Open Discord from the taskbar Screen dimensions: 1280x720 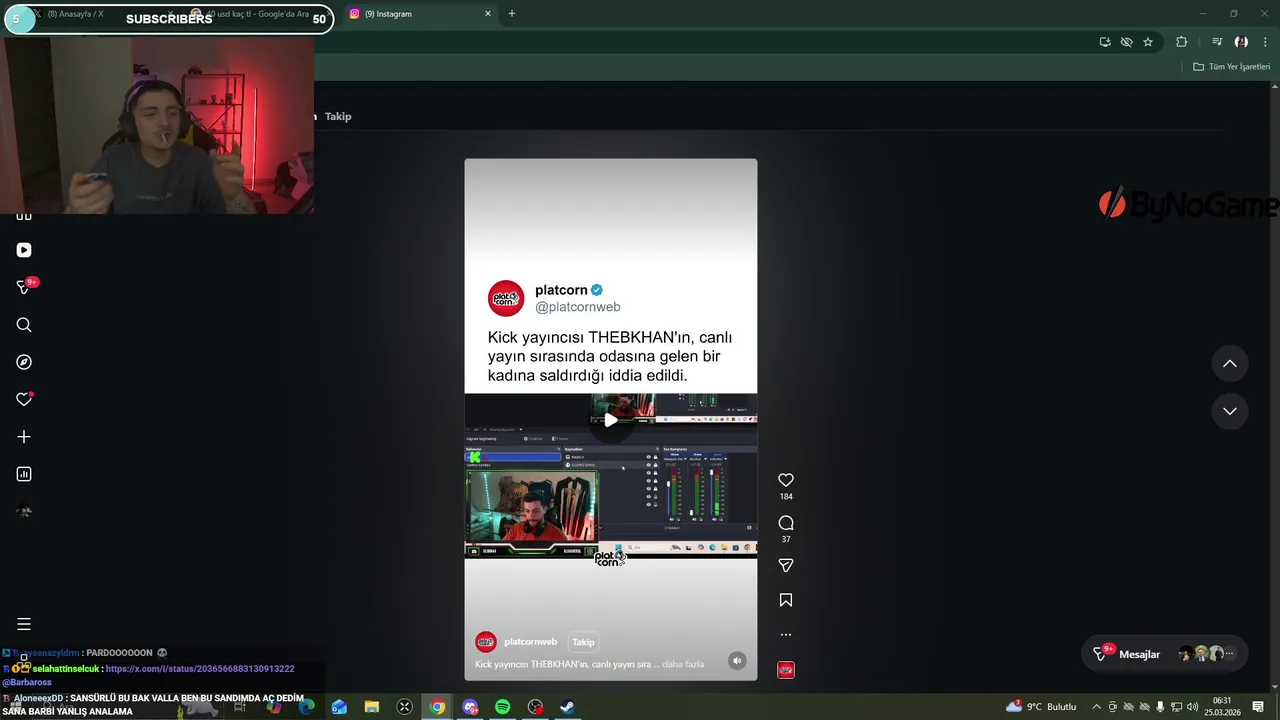click(470, 707)
